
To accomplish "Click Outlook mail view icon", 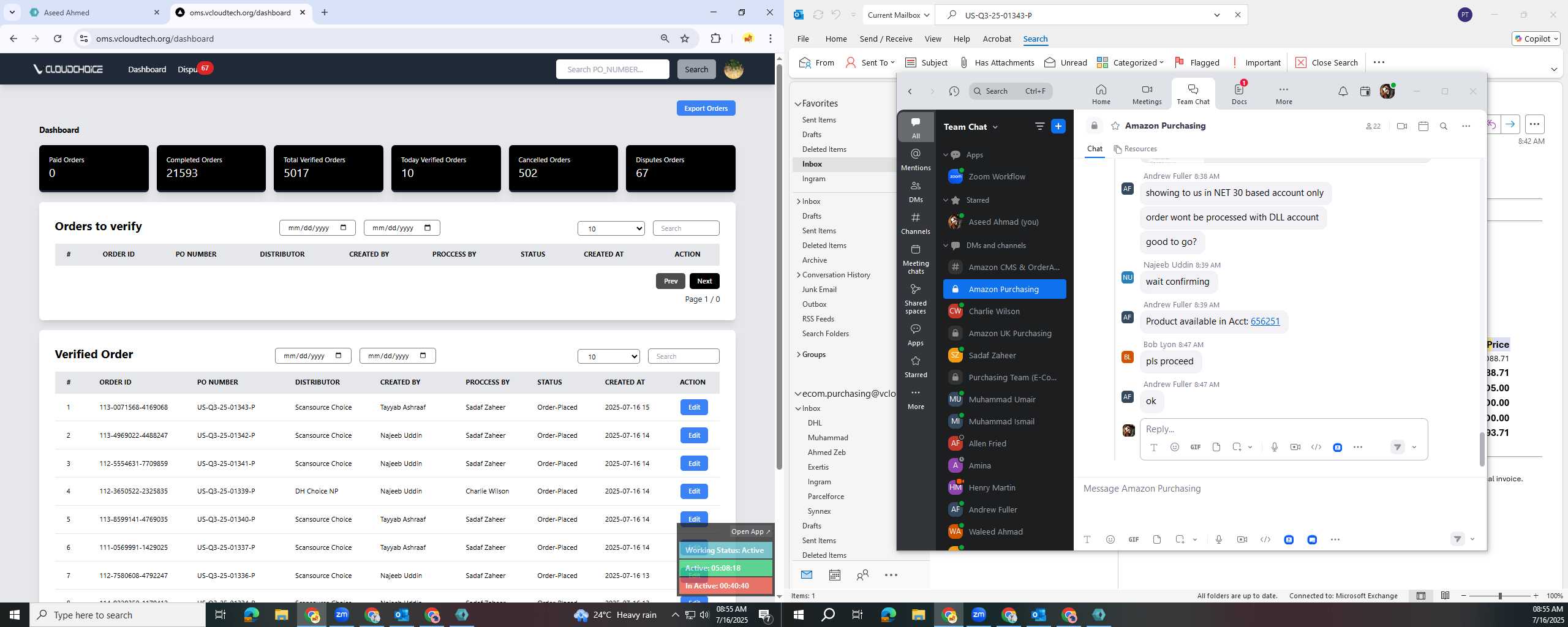I will click(807, 575).
